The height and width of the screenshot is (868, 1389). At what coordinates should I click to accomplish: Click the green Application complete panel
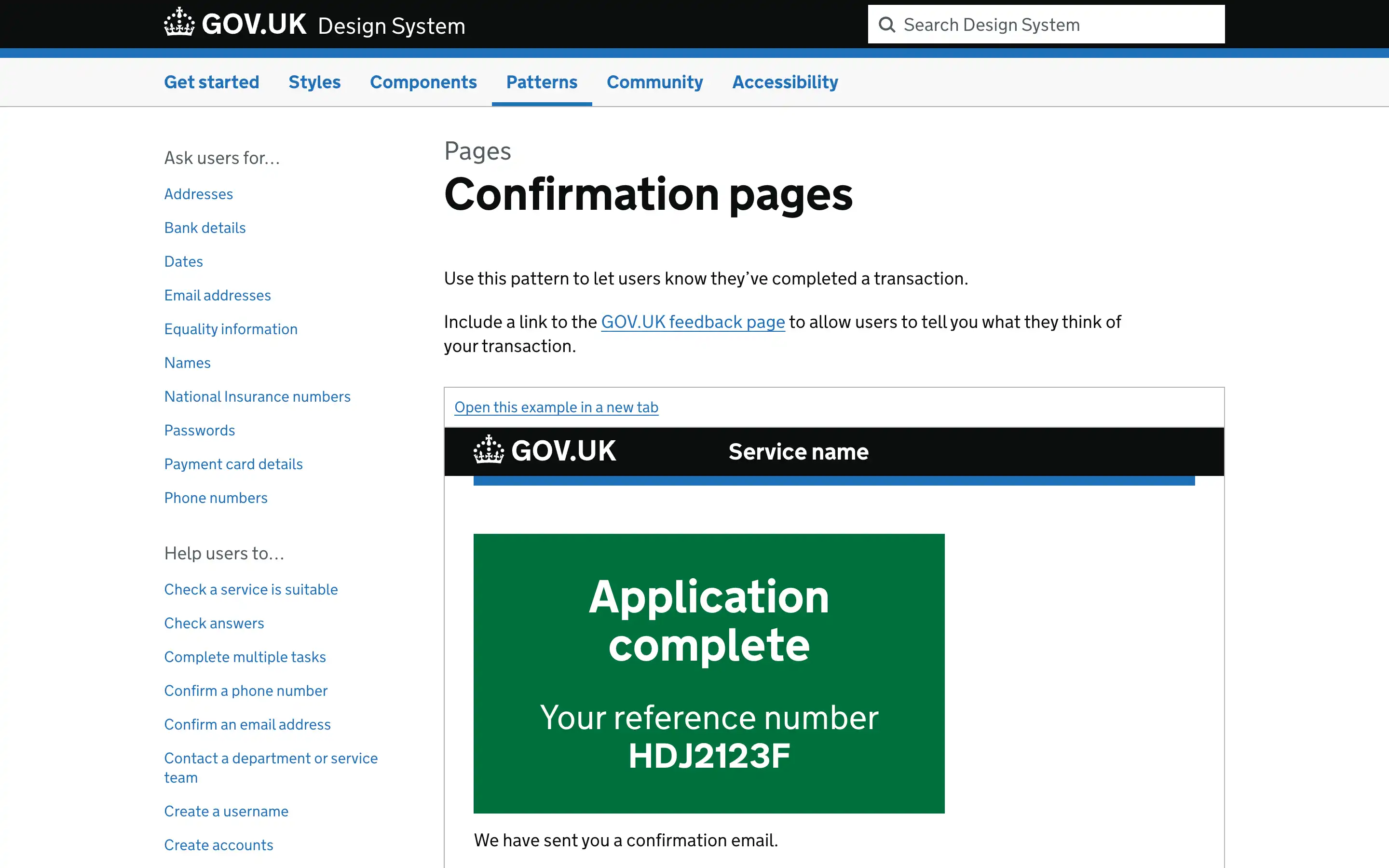[x=708, y=673]
